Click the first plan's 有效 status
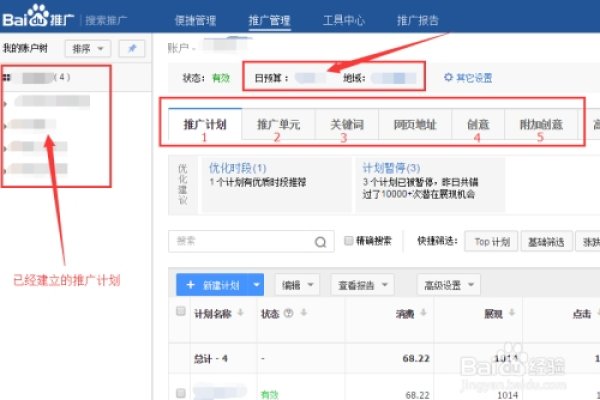 click(x=269, y=394)
